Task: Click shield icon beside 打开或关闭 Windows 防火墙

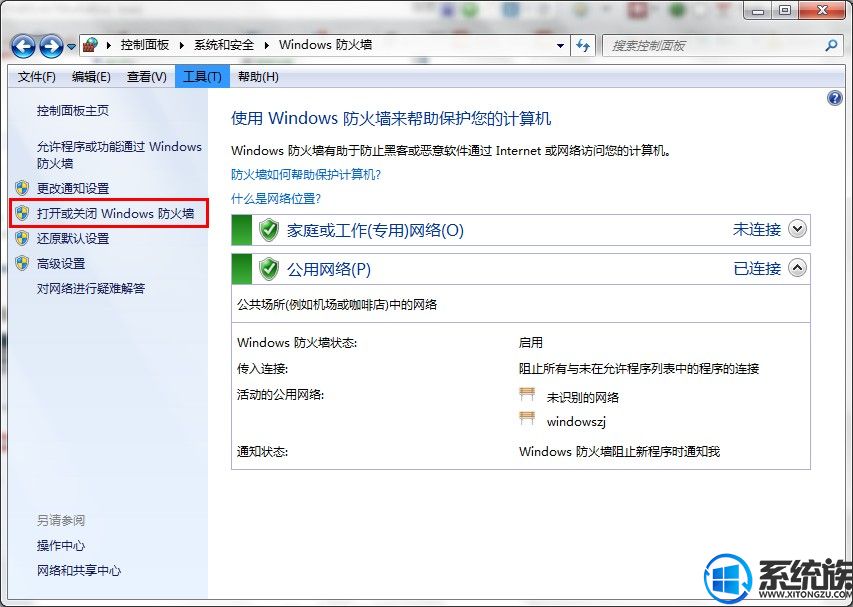Action: coord(22,213)
